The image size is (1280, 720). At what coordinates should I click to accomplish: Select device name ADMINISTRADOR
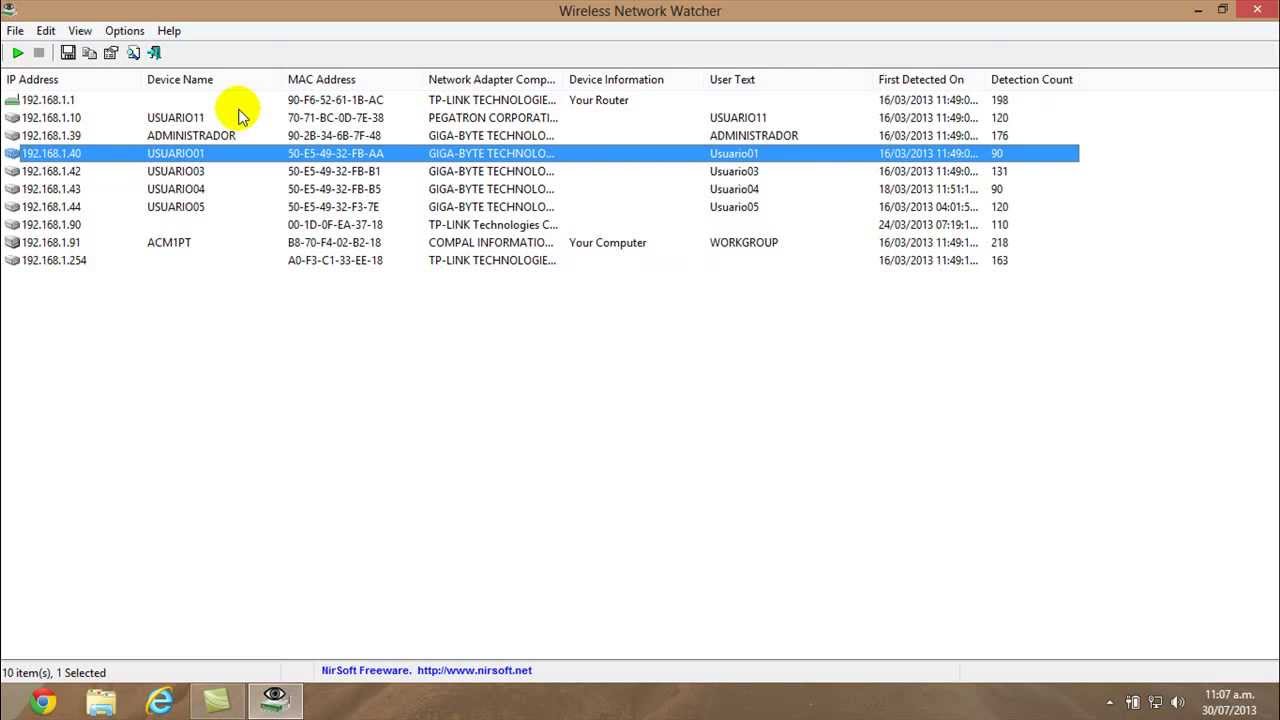pyautogui.click(x=191, y=136)
